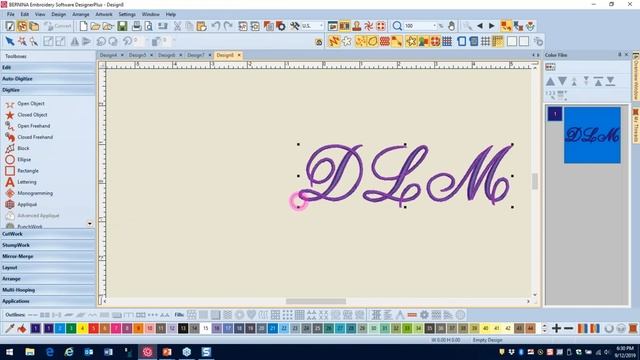The image size is (640, 360).
Task: Click the minus remove color icon
Action: (x=569, y=328)
